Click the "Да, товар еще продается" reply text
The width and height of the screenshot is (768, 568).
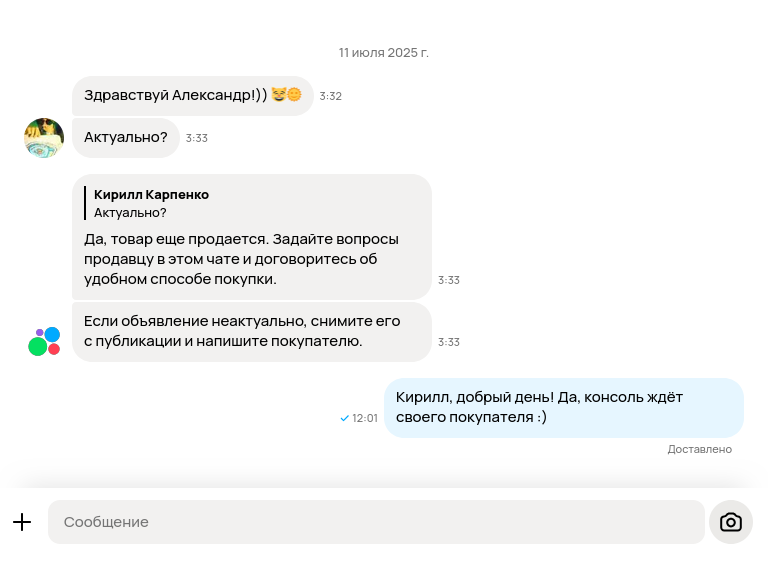pyautogui.click(x=241, y=259)
